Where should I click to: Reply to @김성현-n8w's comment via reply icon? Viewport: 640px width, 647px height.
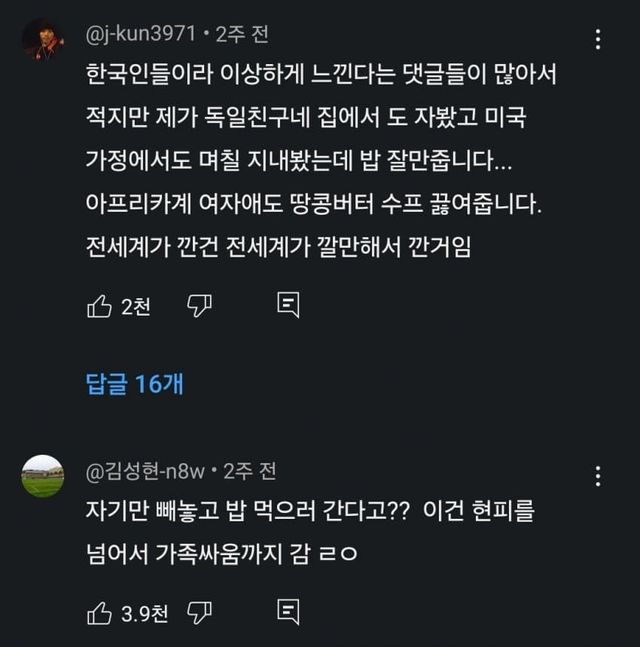tap(288, 612)
